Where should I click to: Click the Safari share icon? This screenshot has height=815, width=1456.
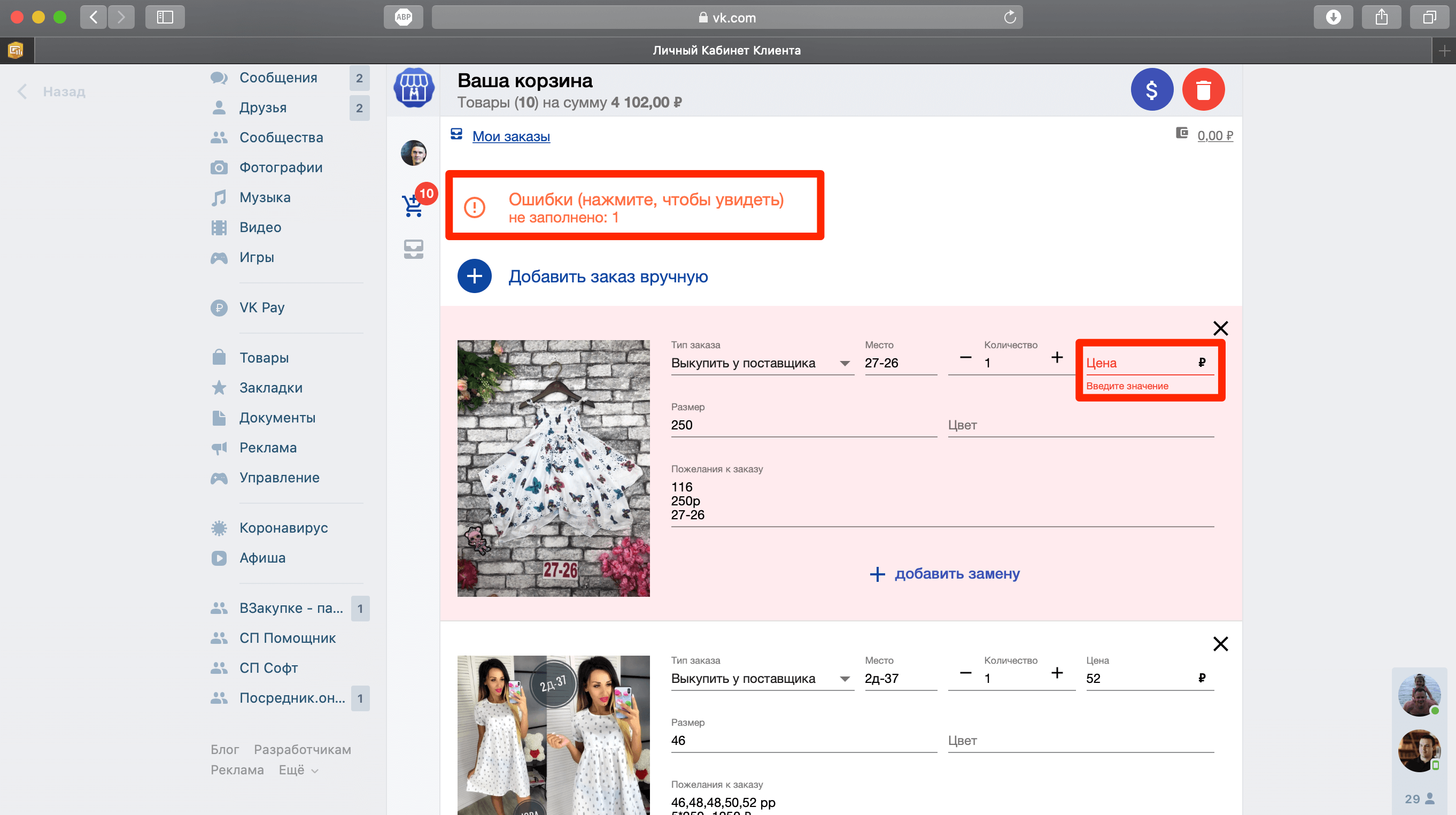[1381, 17]
